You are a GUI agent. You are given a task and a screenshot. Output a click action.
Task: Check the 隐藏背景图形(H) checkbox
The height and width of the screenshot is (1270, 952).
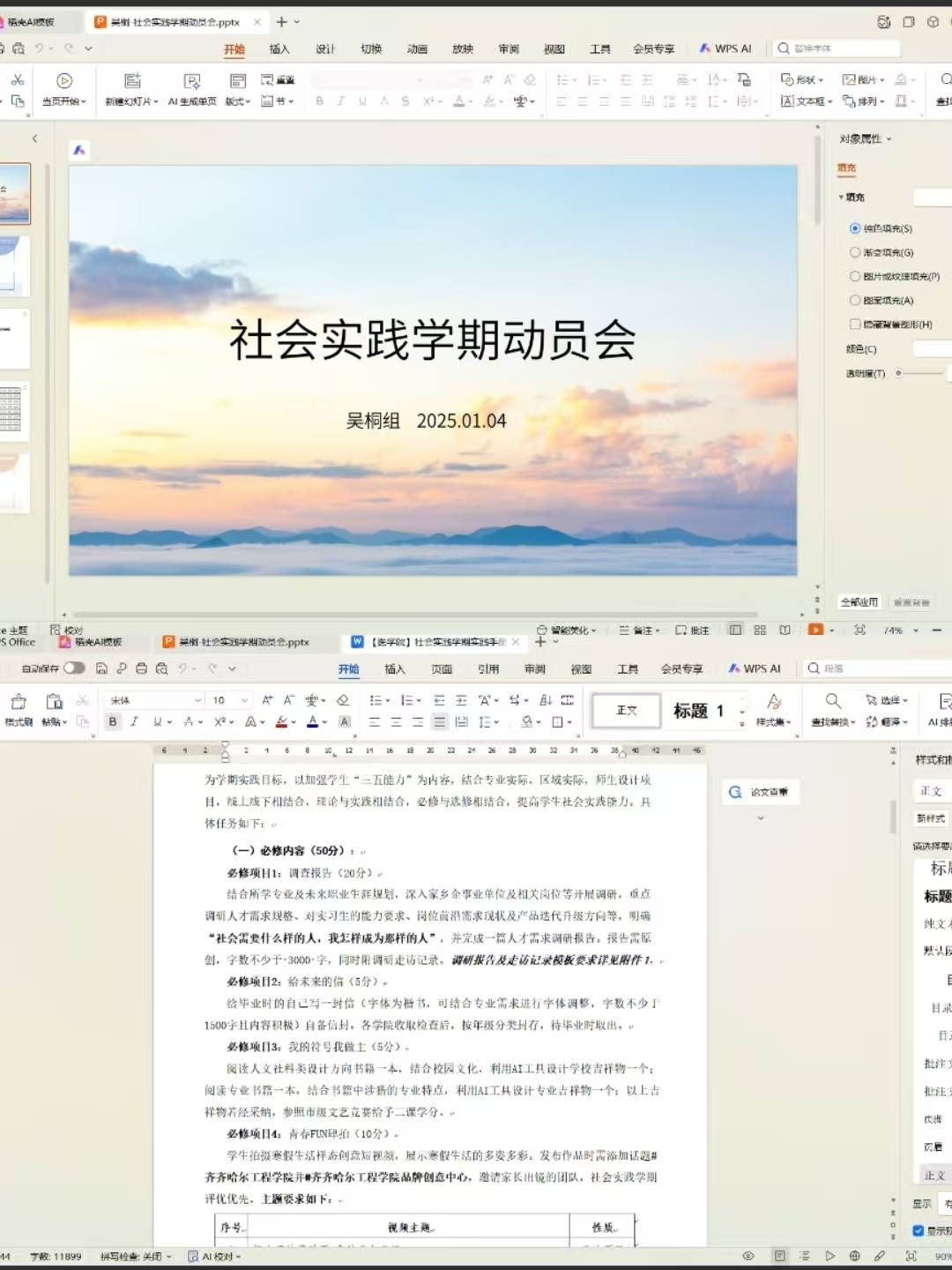(855, 325)
